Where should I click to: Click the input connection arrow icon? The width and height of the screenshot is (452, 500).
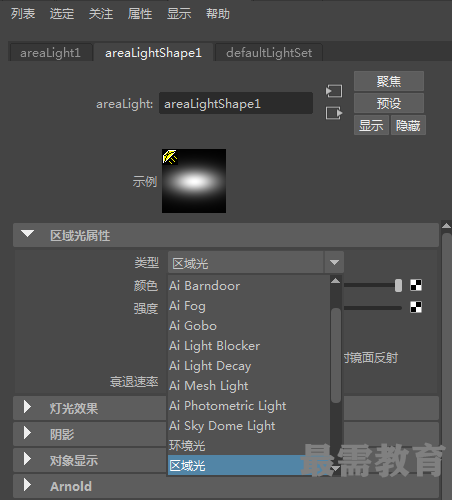[x=334, y=91]
